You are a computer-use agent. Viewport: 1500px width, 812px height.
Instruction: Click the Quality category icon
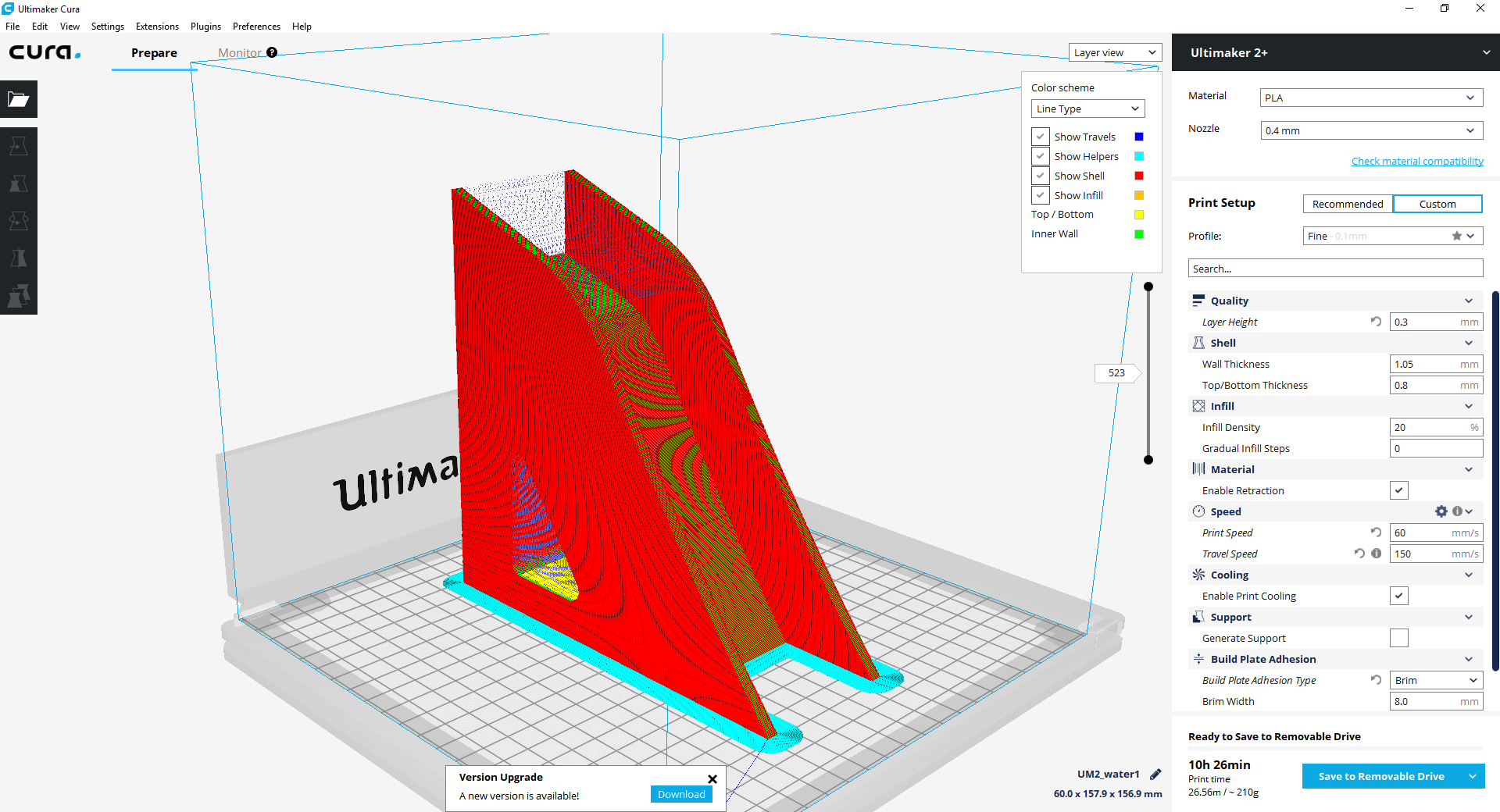(1198, 301)
